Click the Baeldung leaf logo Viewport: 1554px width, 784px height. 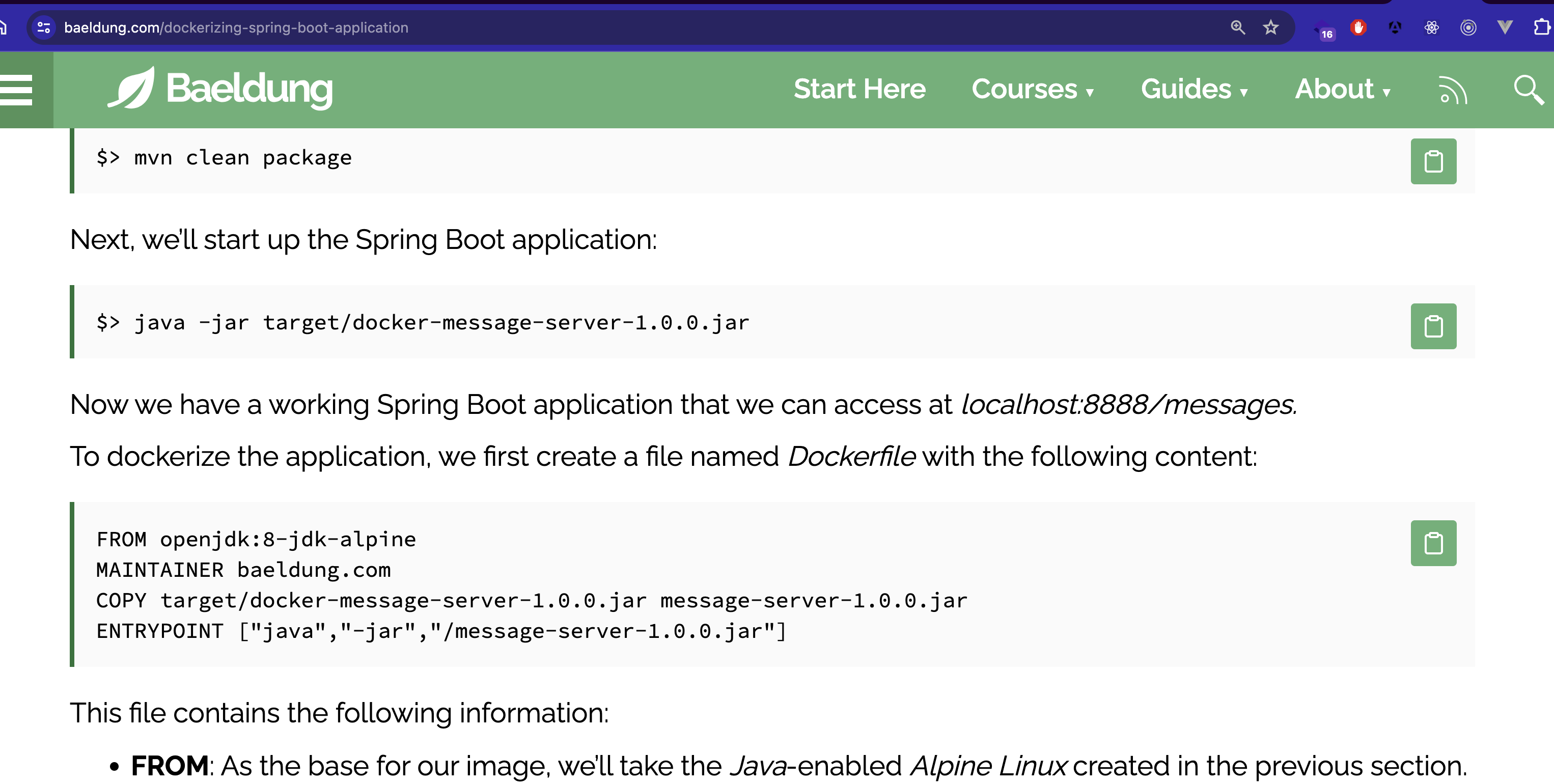point(132,89)
